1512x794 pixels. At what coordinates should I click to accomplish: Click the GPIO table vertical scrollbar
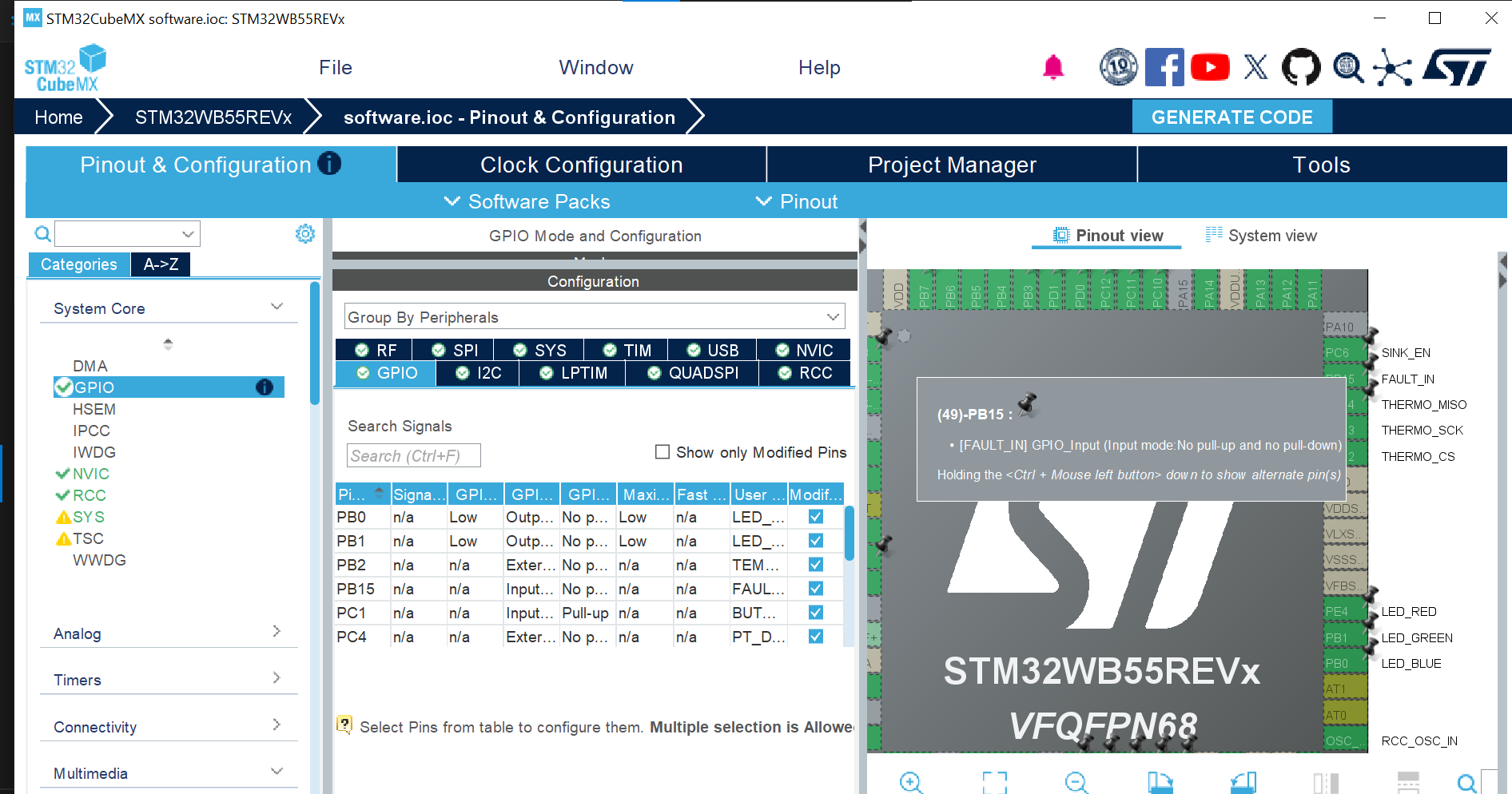(849, 534)
